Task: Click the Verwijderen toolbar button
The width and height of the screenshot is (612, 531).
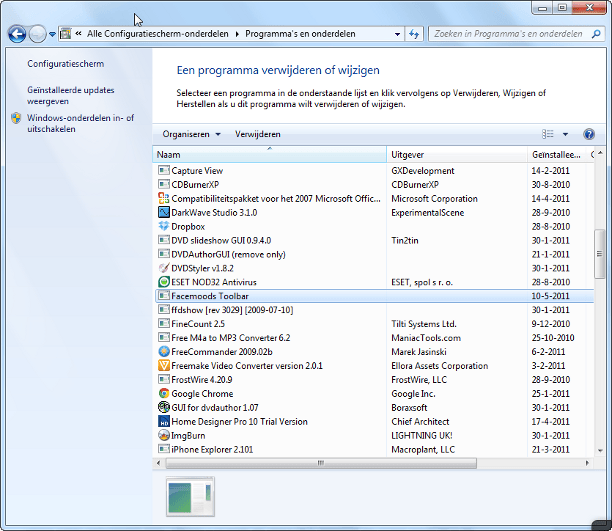Action: click(258, 134)
